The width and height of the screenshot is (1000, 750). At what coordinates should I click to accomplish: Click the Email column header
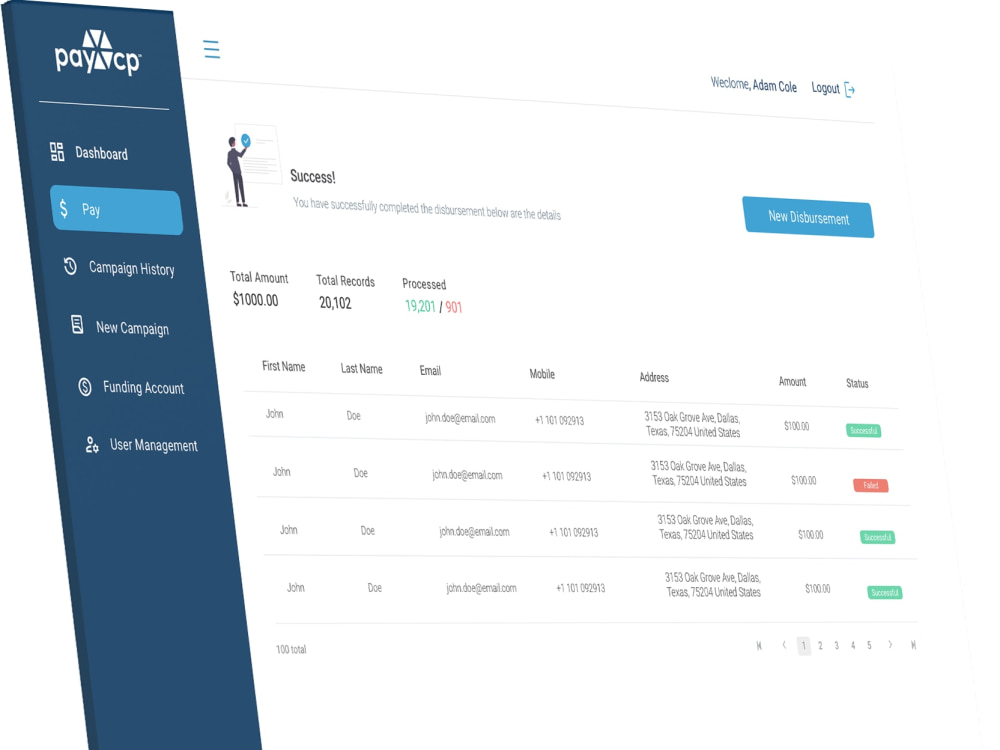430,371
